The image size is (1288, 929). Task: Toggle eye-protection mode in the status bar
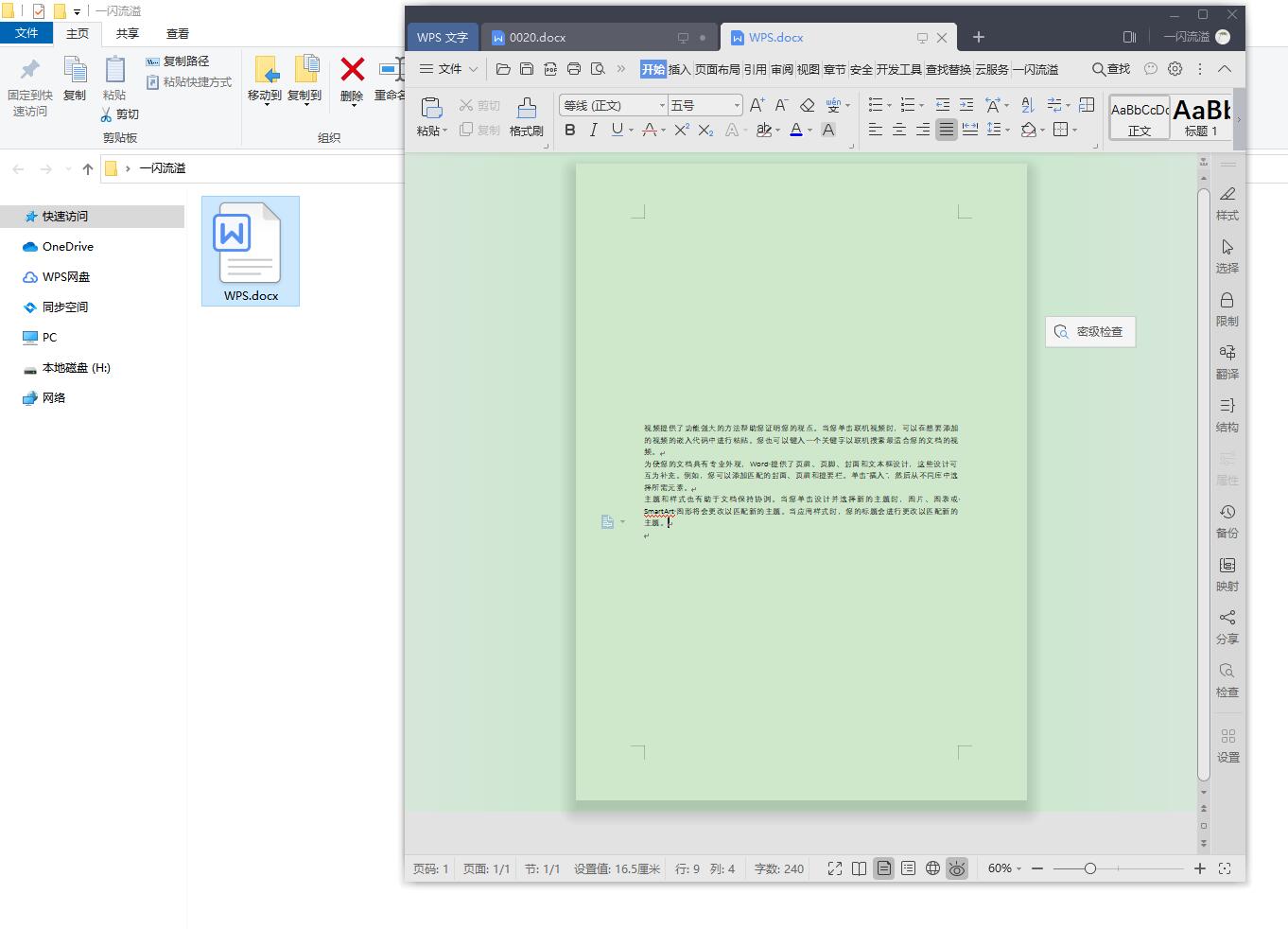coord(957,868)
